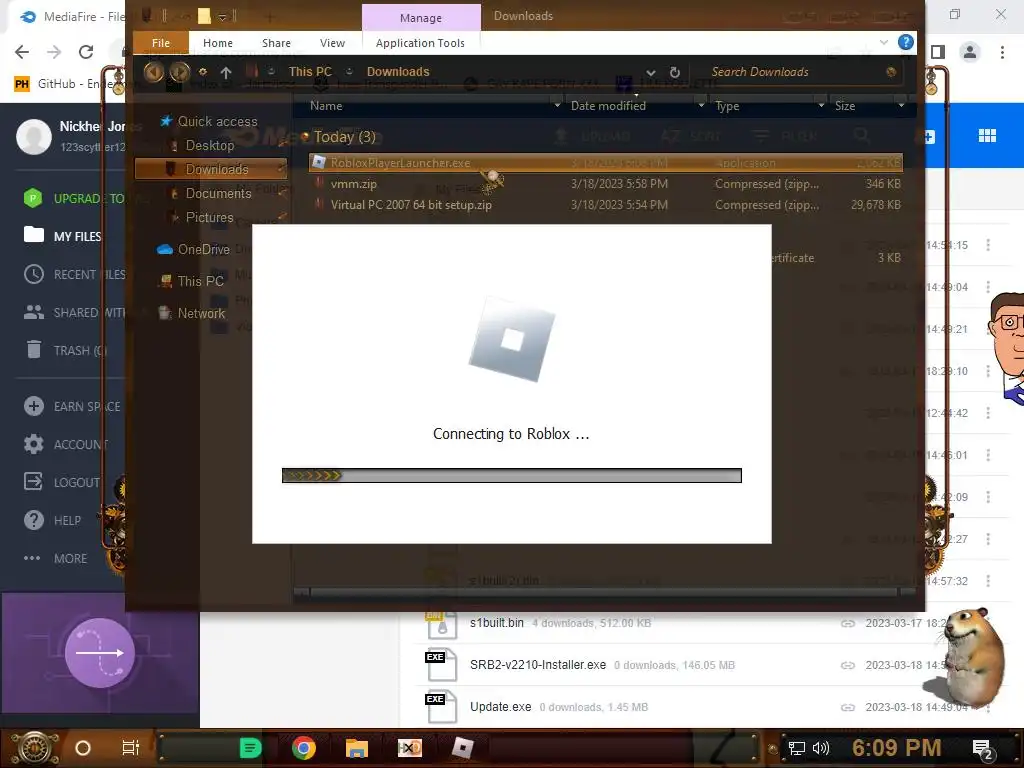The height and width of the screenshot is (768, 1024).
Task: Click the Roblox connecting progress bar
Action: click(512, 475)
